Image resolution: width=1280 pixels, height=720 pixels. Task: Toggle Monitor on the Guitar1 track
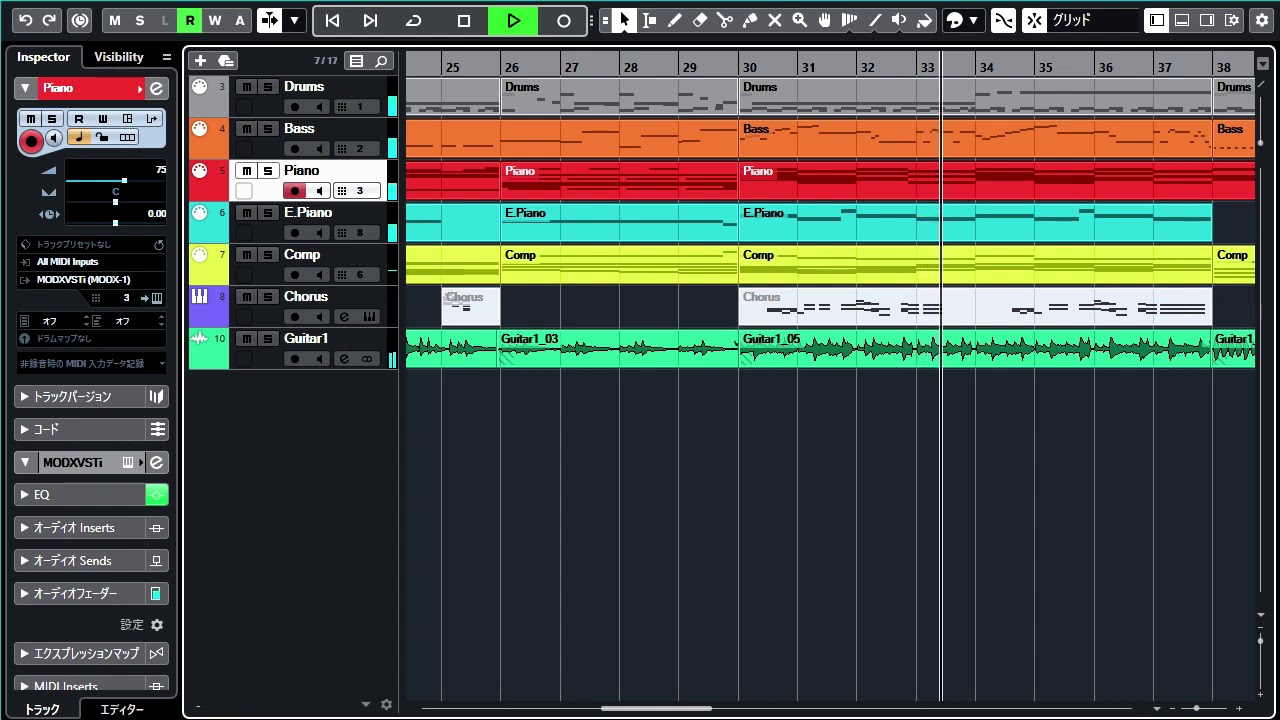[320, 359]
